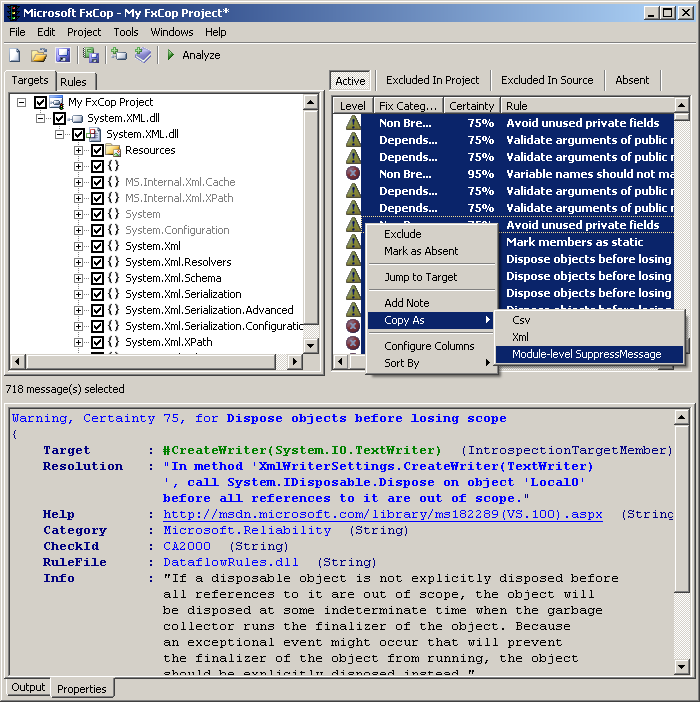Click the Save All toolbar icon

91,55
